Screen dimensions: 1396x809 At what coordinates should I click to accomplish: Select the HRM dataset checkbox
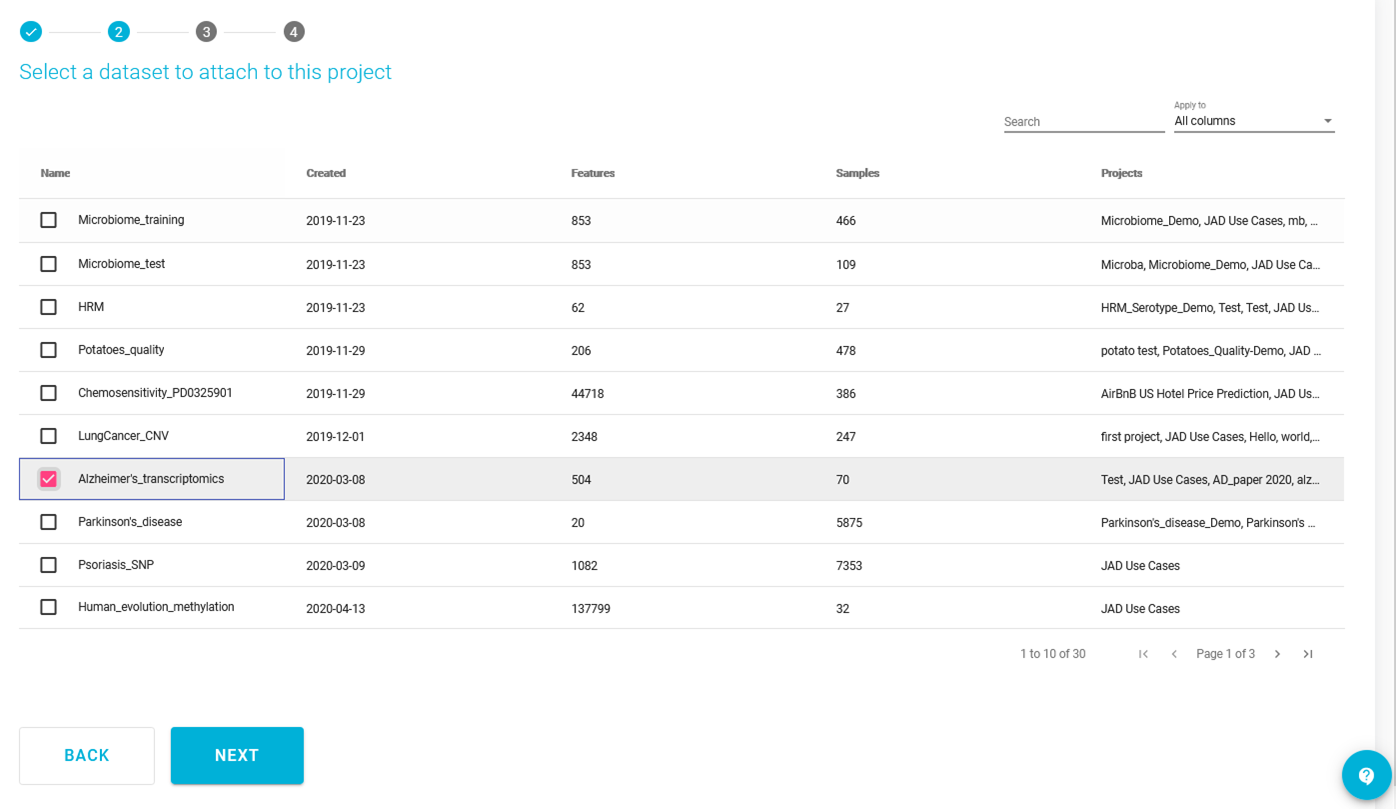[48, 307]
